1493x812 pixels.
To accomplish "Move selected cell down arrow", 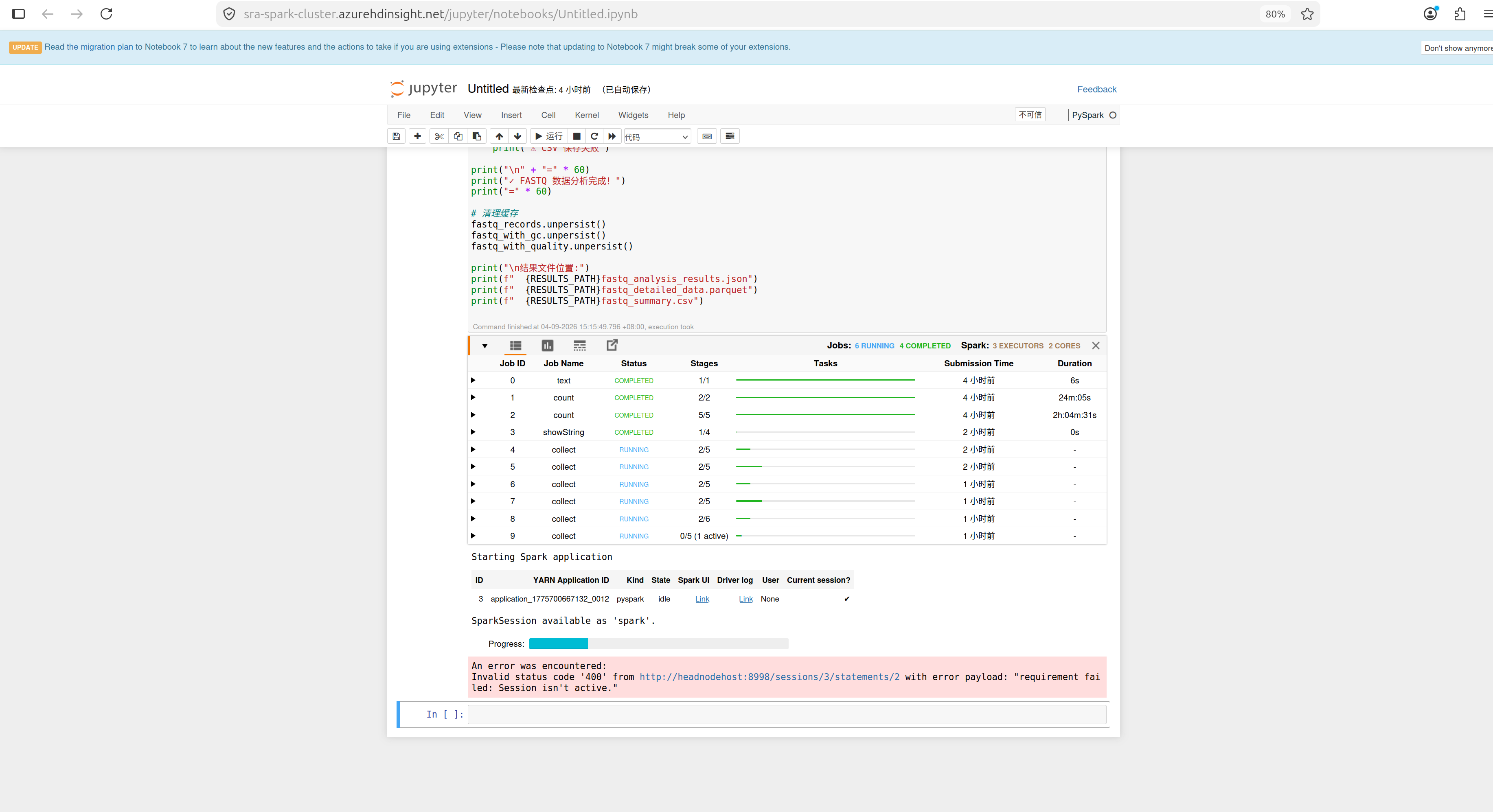I will pyautogui.click(x=517, y=136).
